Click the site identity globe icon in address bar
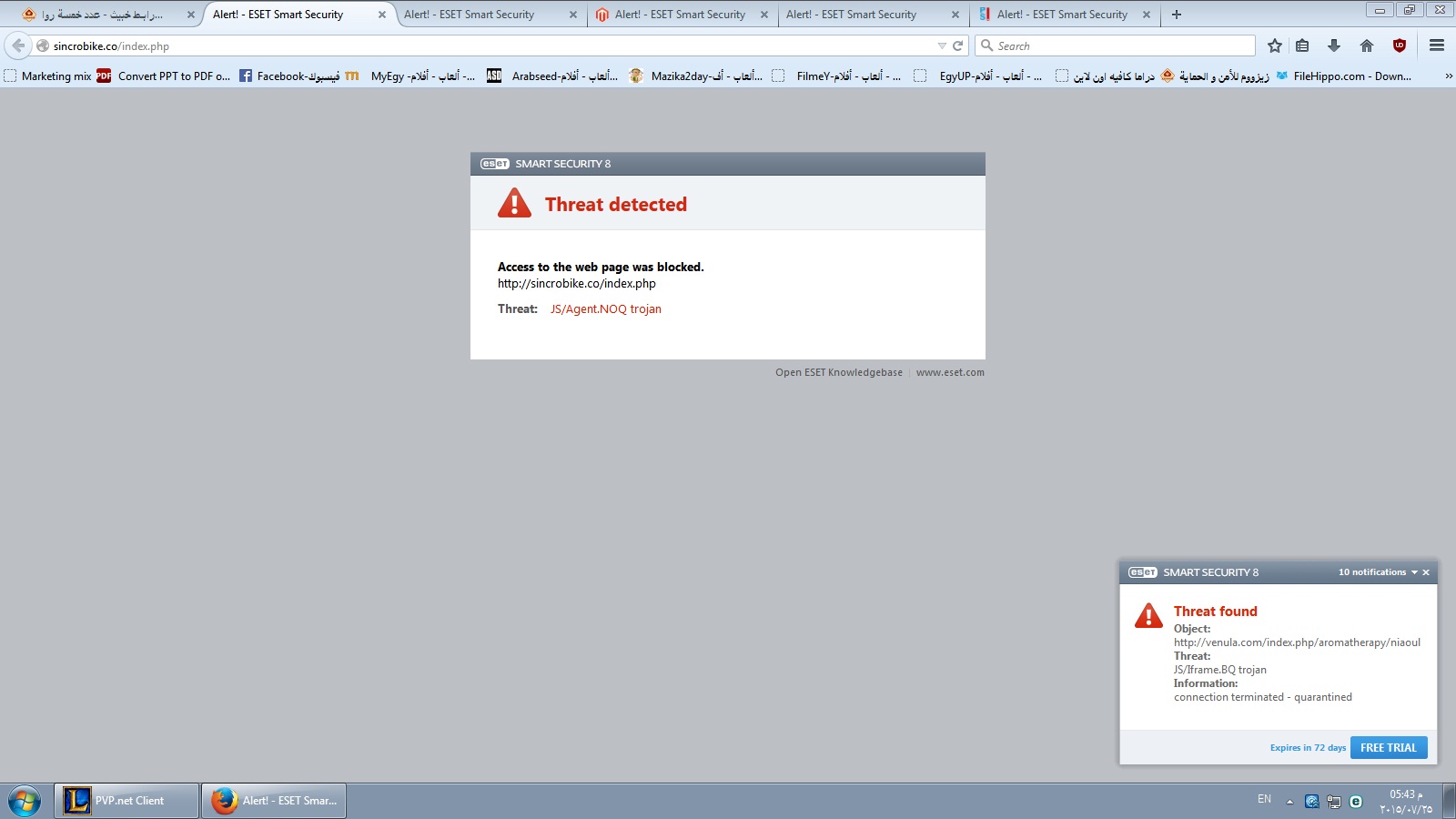1456x819 pixels. click(x=43, y=45)
